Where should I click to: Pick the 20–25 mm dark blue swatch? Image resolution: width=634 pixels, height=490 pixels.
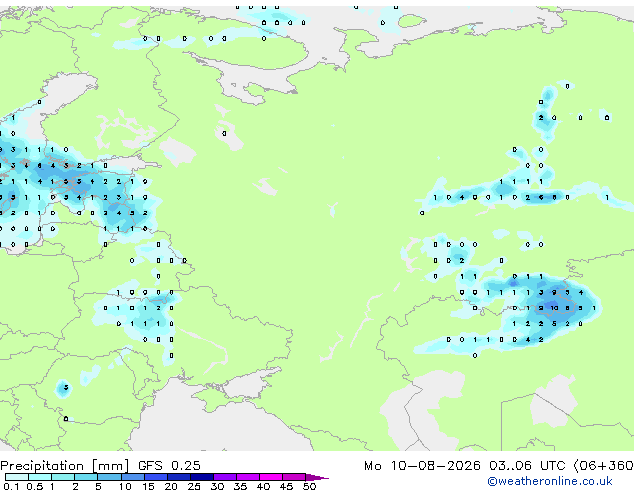178,477
